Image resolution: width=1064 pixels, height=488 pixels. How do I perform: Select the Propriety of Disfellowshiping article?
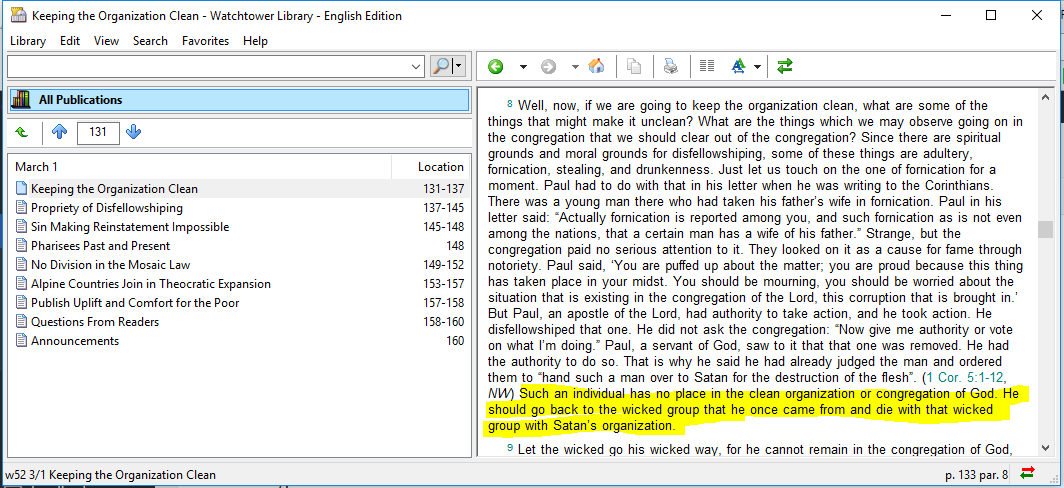[106, 208]
